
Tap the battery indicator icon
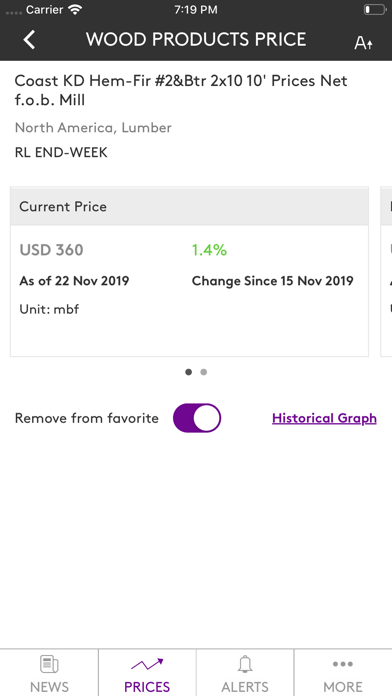click(375, 10)
